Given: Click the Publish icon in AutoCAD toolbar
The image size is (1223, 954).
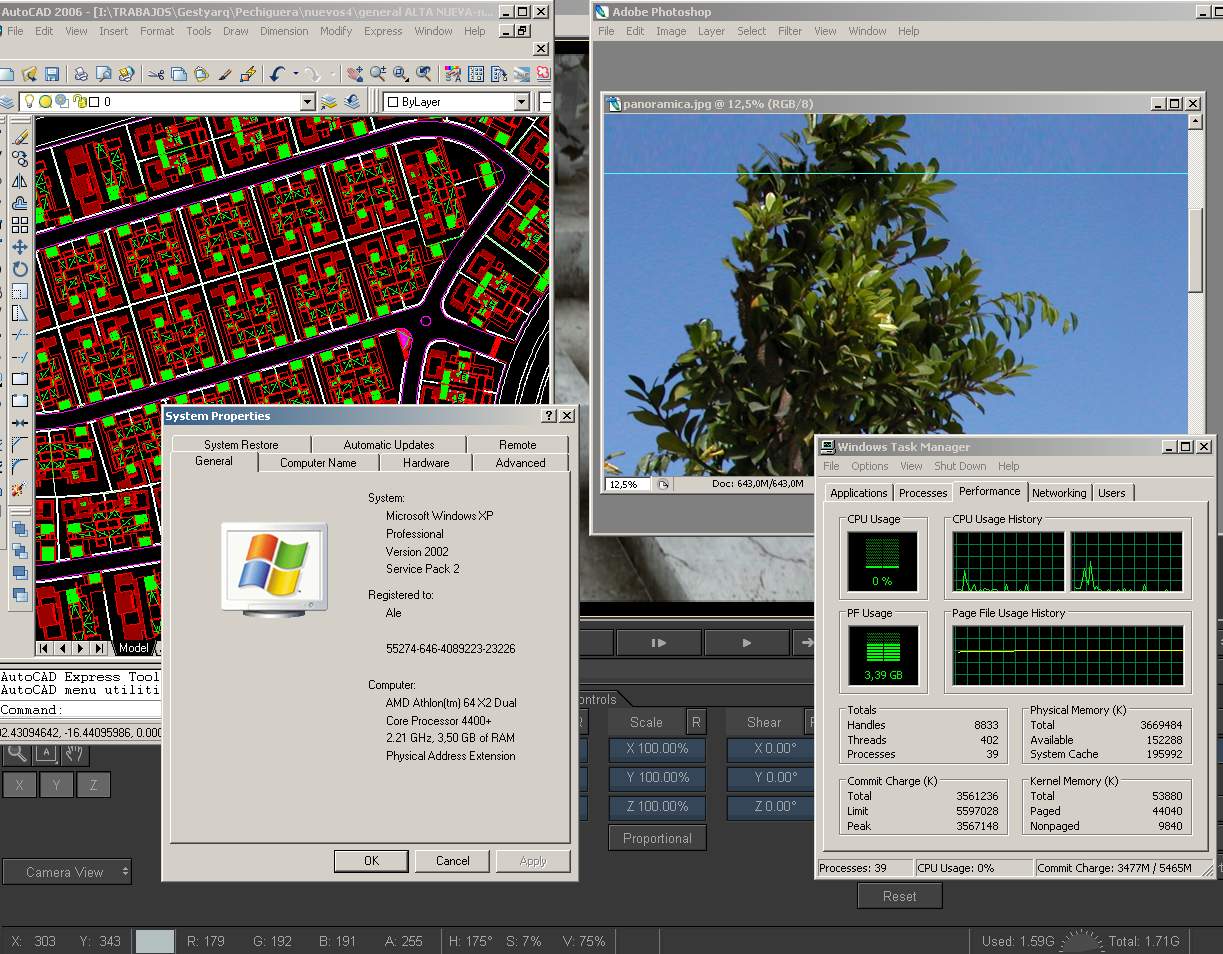Looking at the screenshot, I should click(x=126, y=74).
